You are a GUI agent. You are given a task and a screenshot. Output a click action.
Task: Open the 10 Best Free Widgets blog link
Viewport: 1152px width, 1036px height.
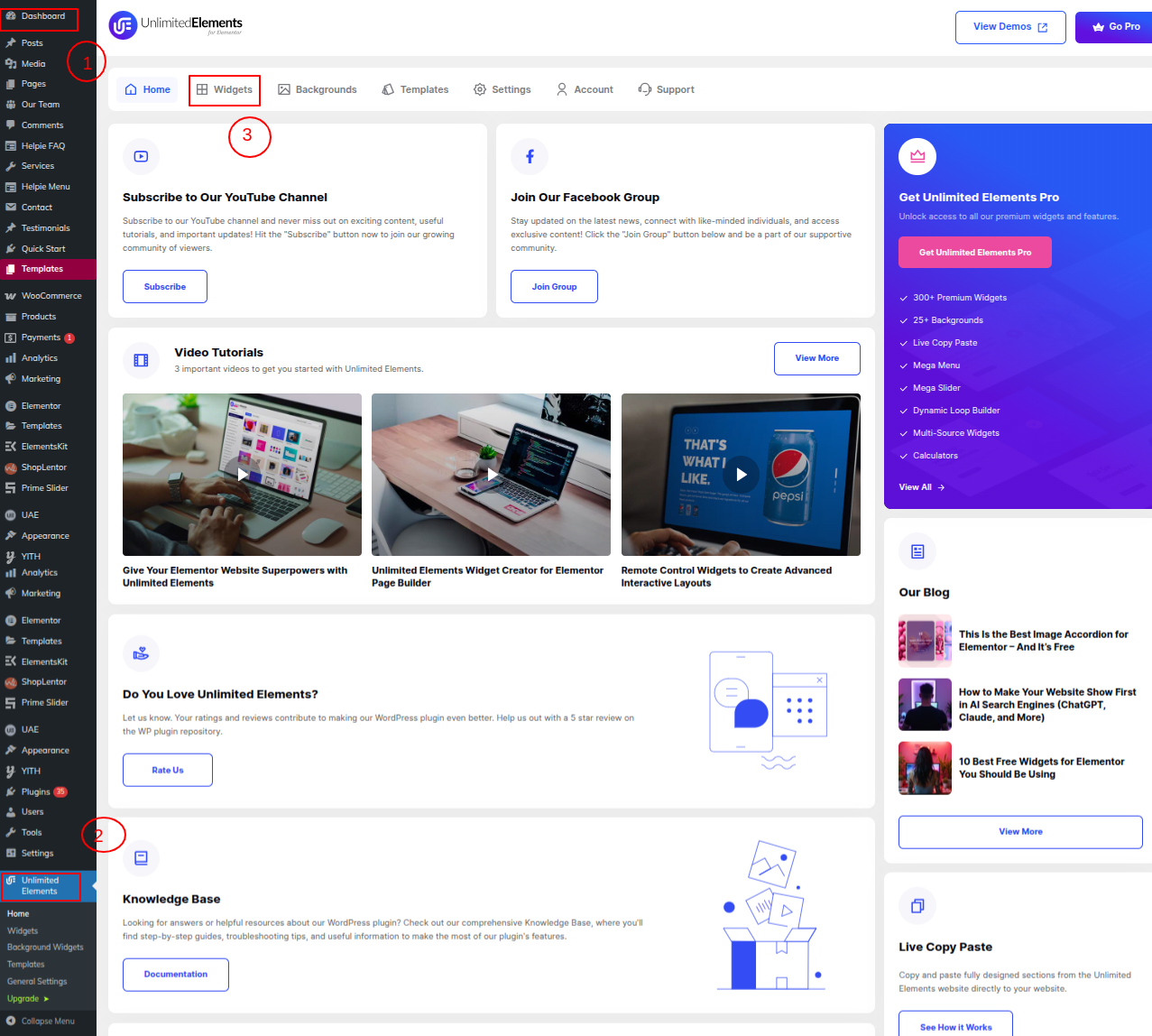1042,768
